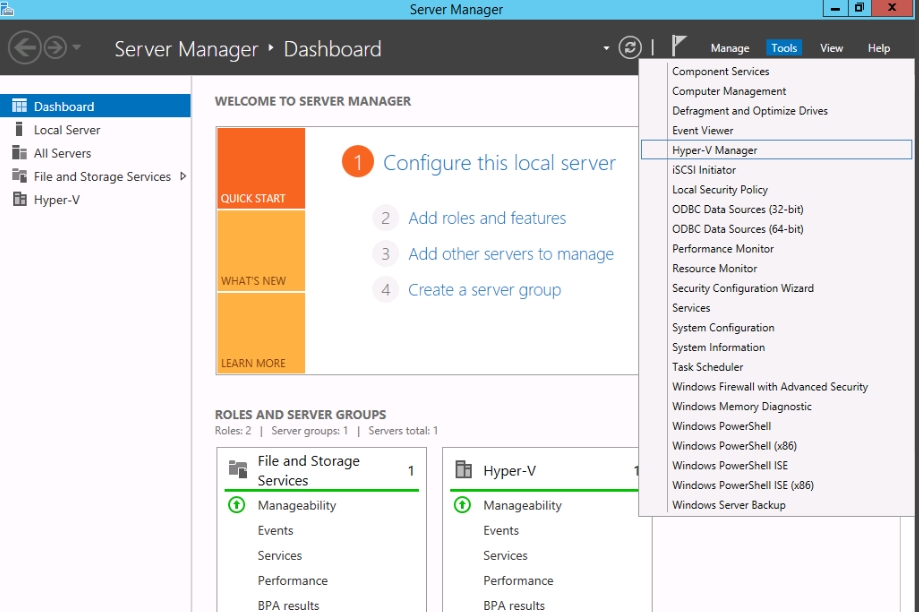Open the File and Storage Services tile header
Image resolution: width=919 pixels, height=612 pixels.
pyautogui.click(x=308, y=470)
